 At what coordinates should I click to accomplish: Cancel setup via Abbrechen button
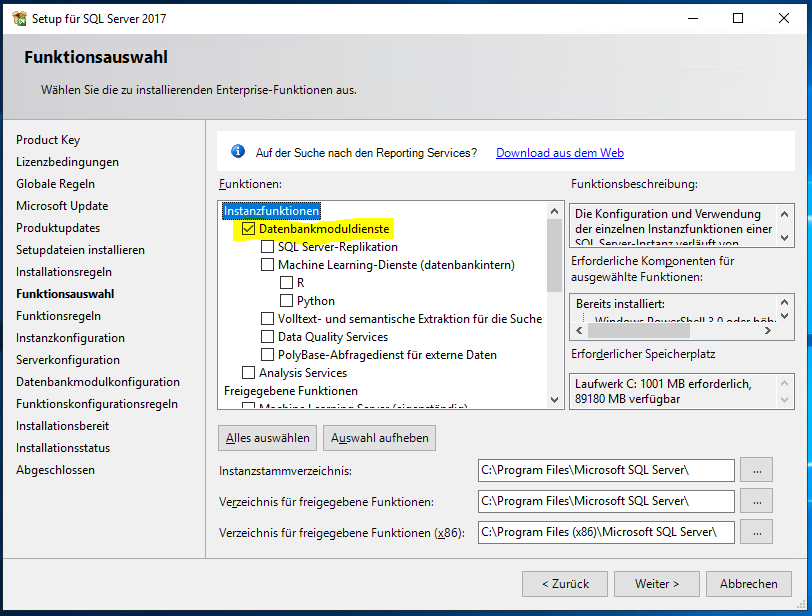click(x=748, y=584)
